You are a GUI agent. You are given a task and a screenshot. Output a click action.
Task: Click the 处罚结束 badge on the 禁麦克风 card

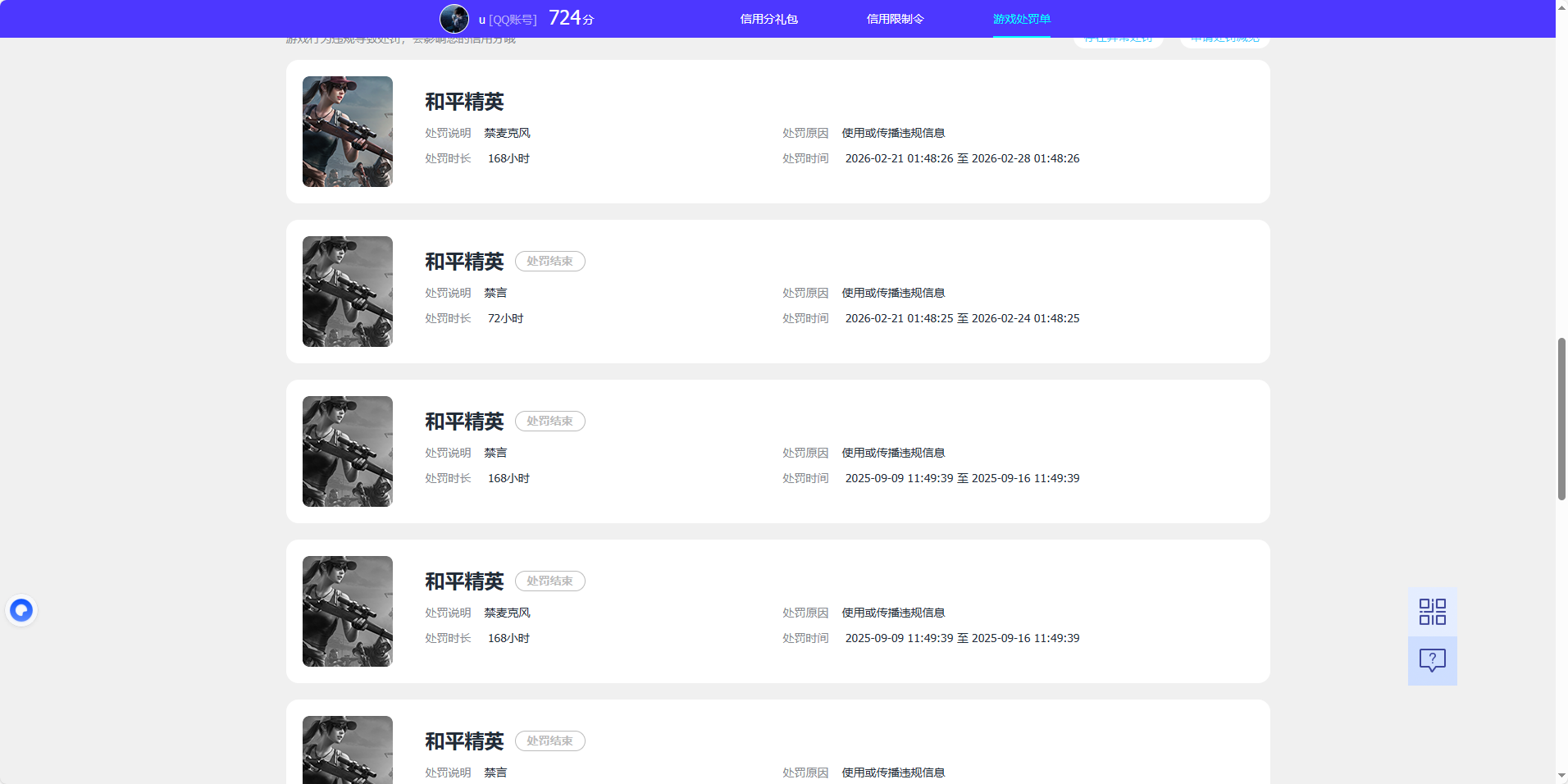tap(549, 581)
